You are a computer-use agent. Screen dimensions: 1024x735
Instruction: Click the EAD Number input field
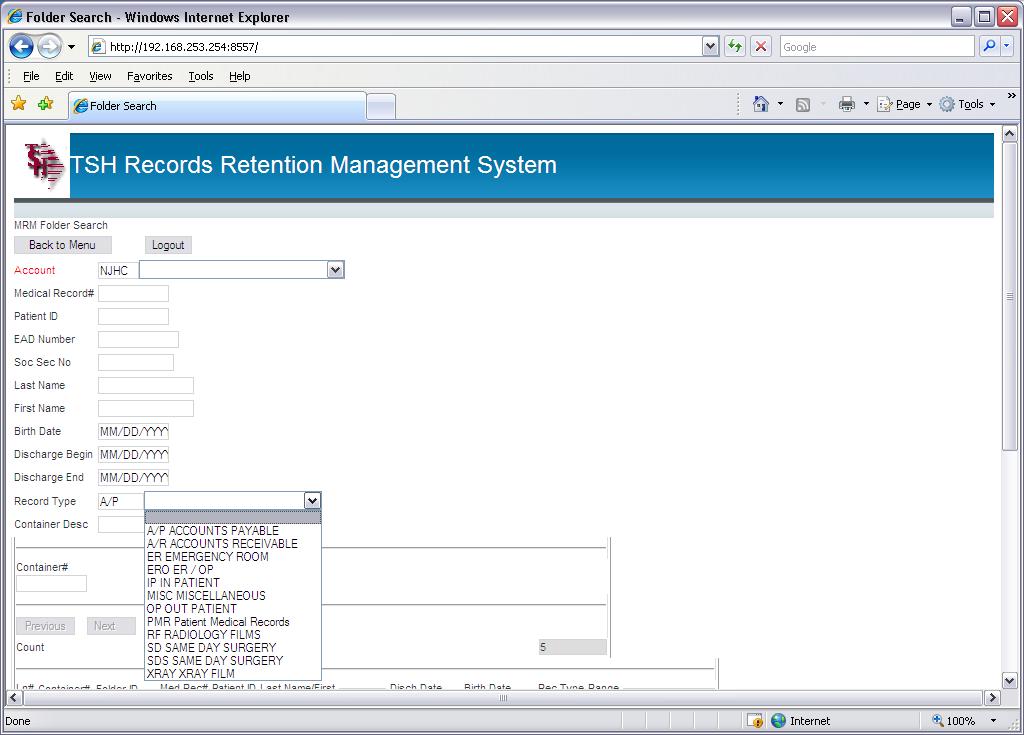point(138,339)
